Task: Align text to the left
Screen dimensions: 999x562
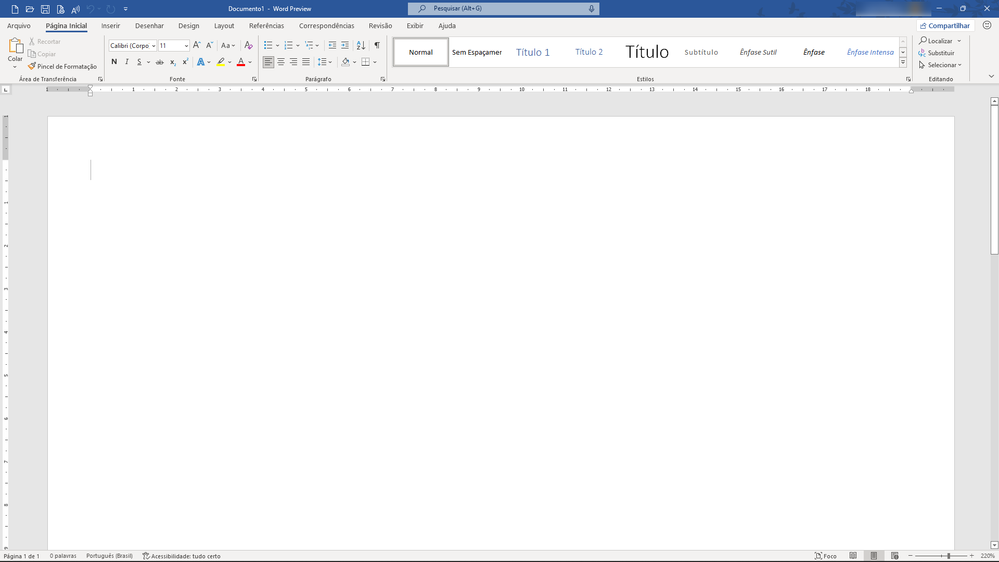Action: point(268,62)
